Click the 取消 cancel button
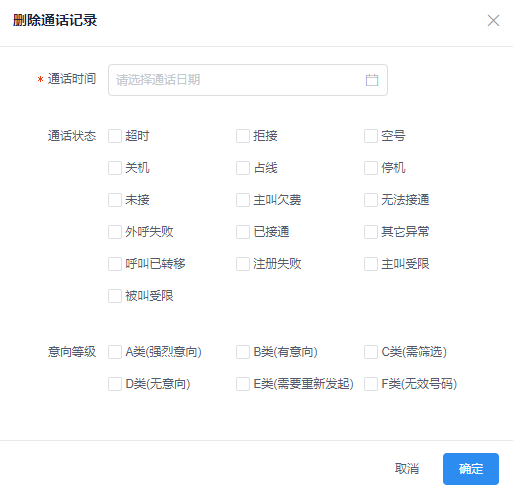Image resolution: width=513 pixels, height=494 pixels. tap(407, 469)
